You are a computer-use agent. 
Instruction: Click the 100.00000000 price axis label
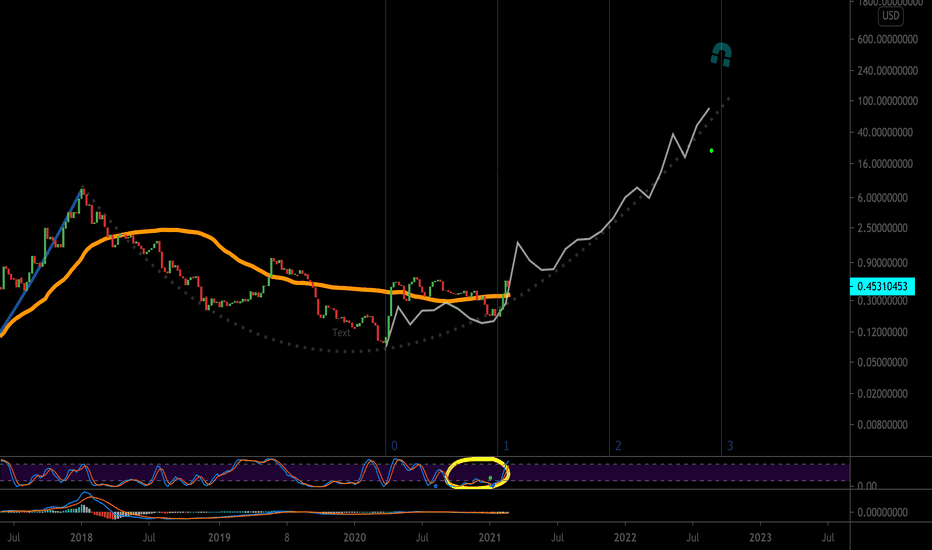(887, 101)
